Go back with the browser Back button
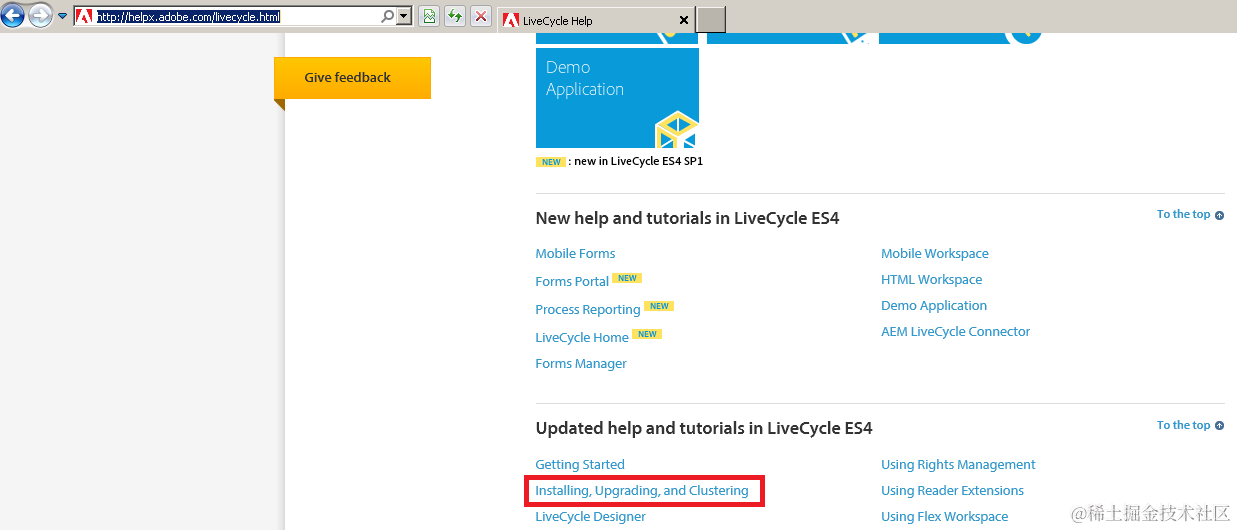Viewport: 1237px width, 530px height. [x=13, y=16]
